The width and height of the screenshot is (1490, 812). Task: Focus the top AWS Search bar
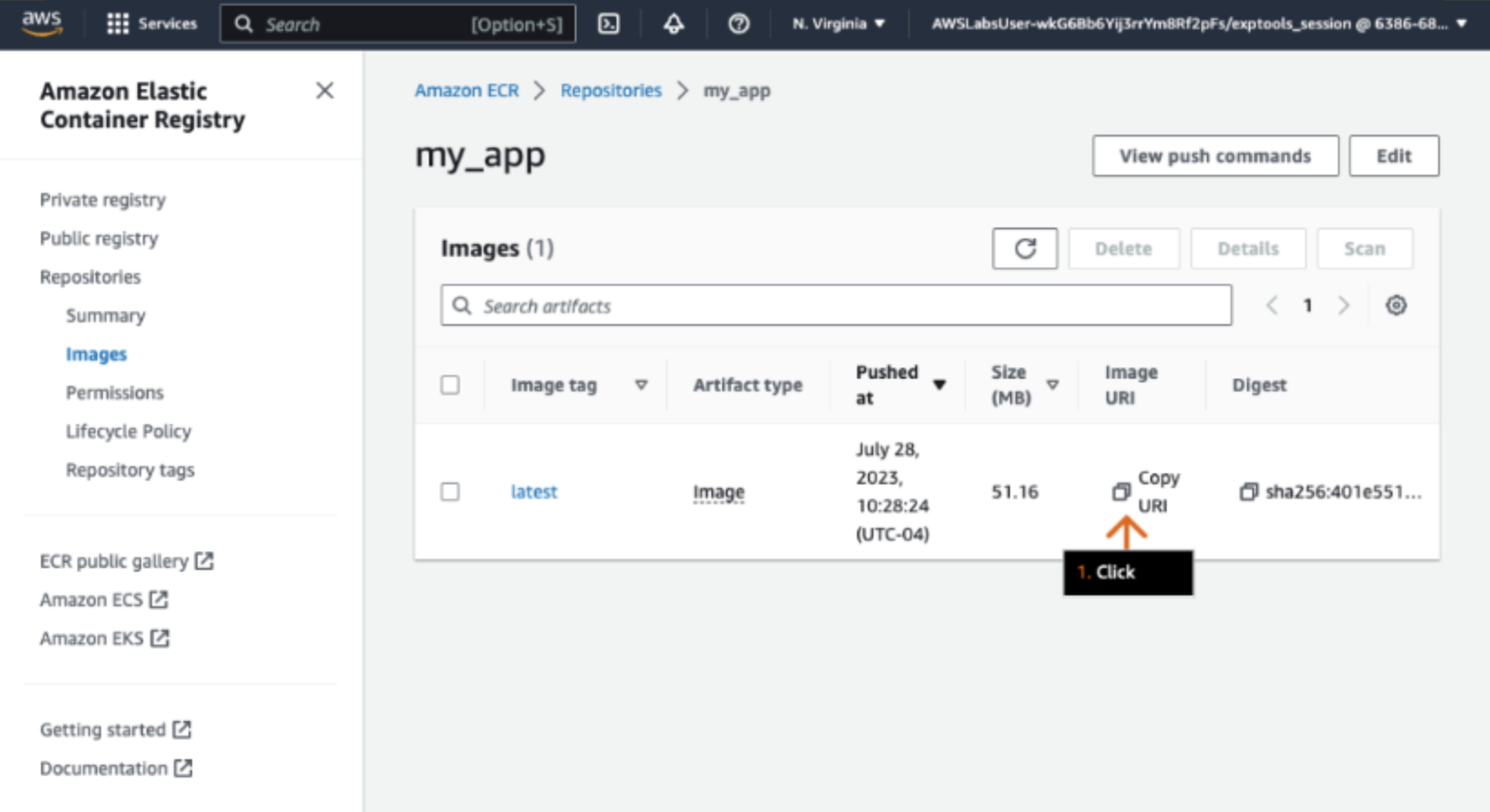(398, 24)
